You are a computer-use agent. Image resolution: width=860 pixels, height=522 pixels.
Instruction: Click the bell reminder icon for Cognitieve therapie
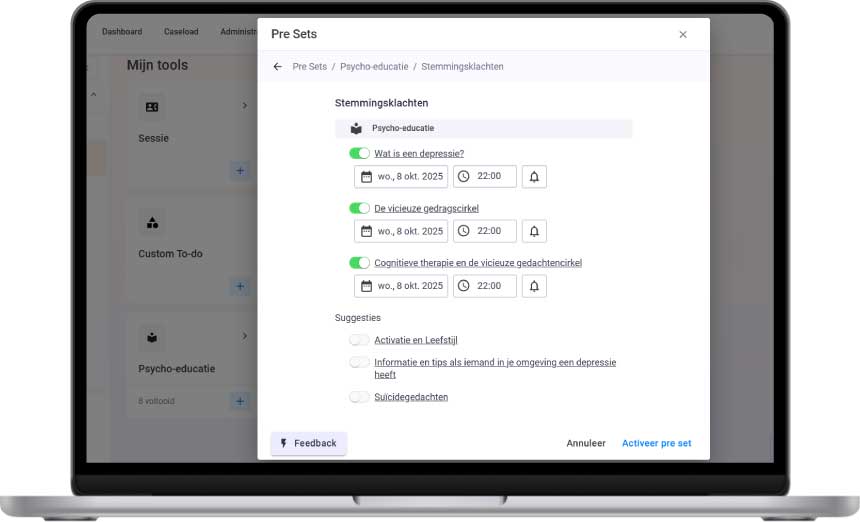534,286
